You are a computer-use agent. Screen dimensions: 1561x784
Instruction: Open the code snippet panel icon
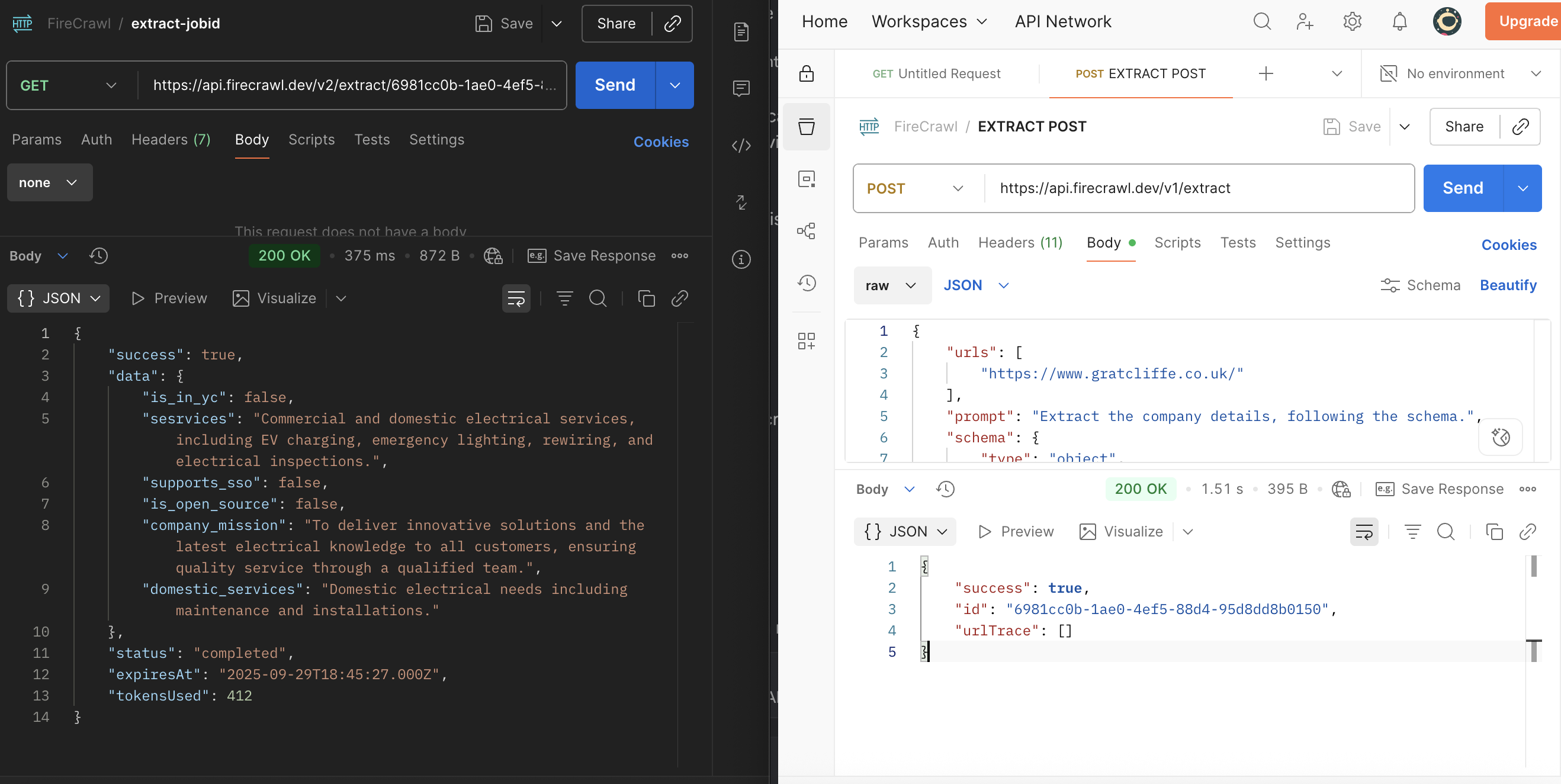(x=741, y=146)
